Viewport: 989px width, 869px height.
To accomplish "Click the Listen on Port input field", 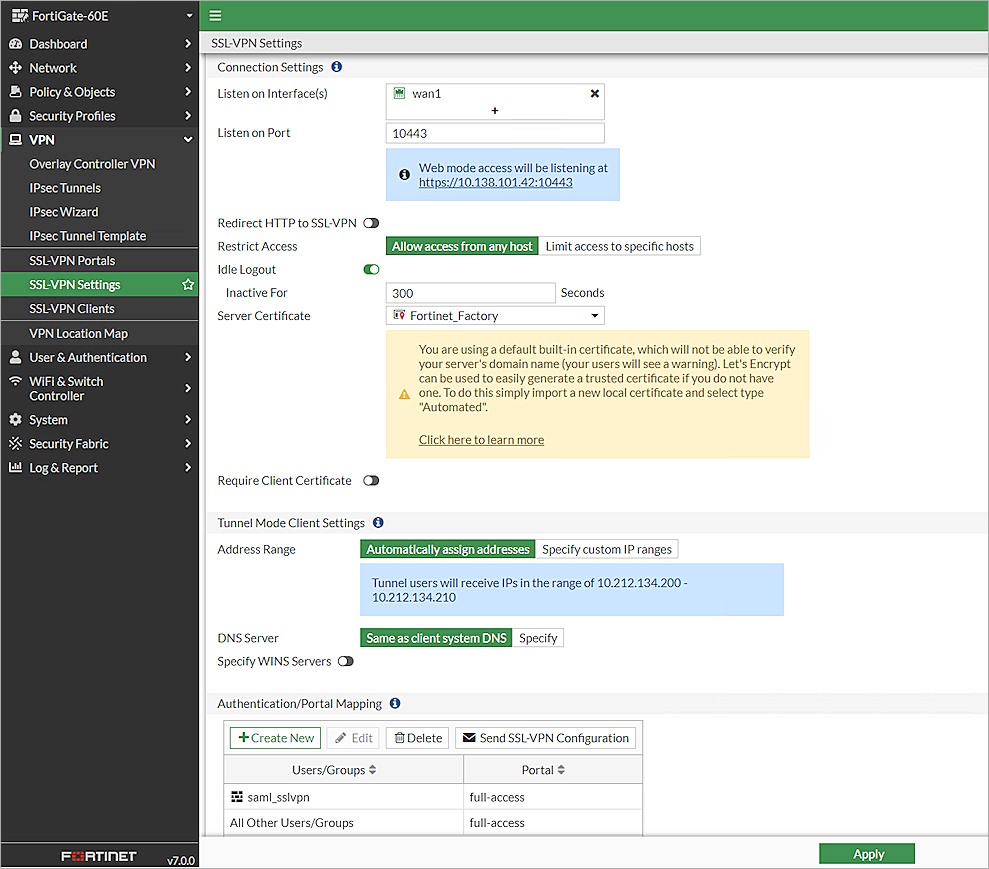I will click(x=495, y=133).
